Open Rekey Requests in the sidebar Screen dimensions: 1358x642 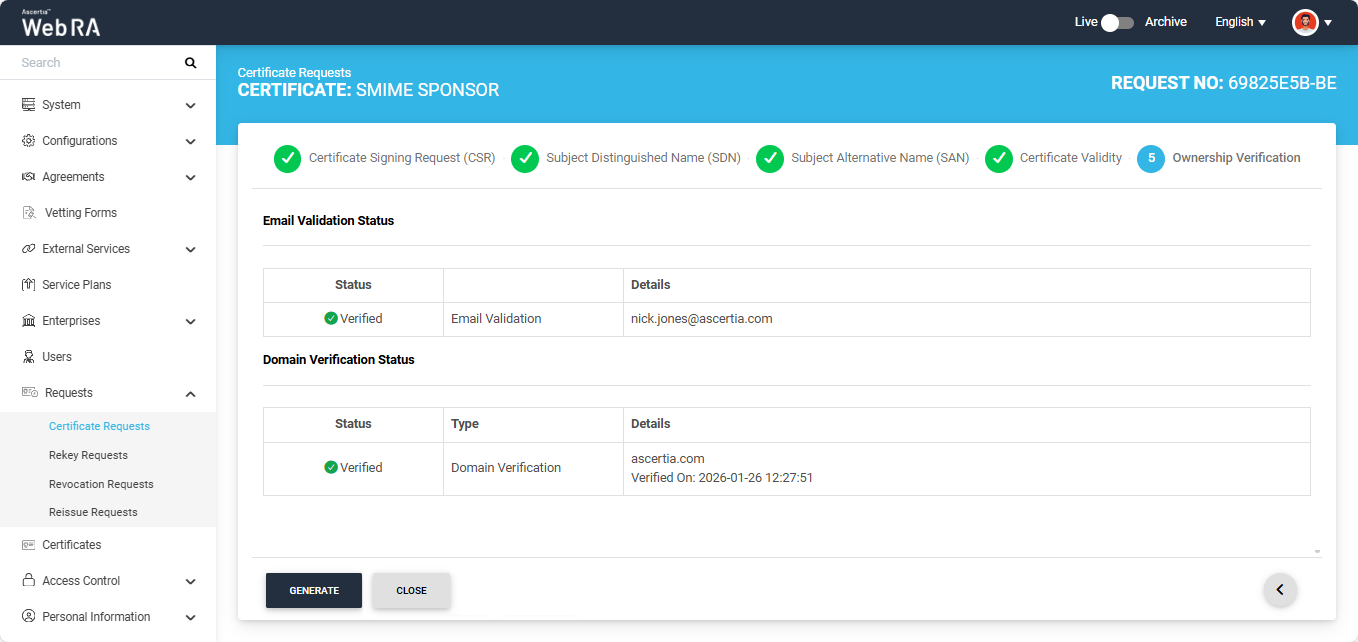[88, 455]
